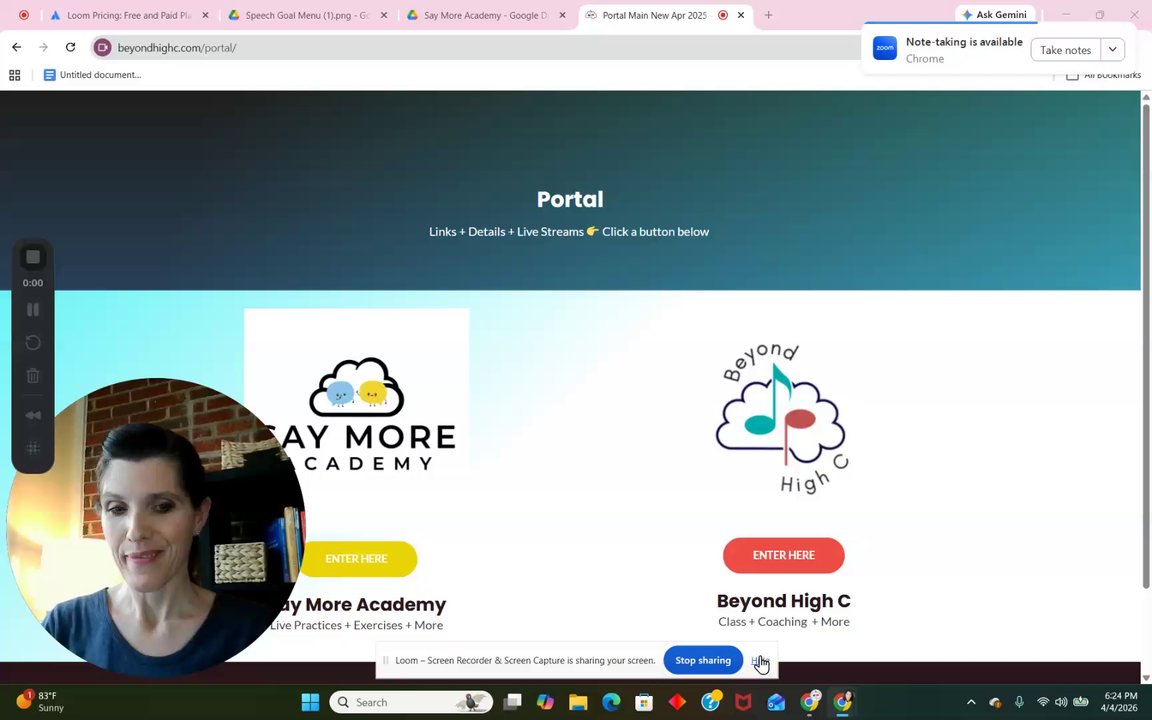Pause the Loom recording
This screenshot has height=720, width=1152.
[x=33, y=309]
